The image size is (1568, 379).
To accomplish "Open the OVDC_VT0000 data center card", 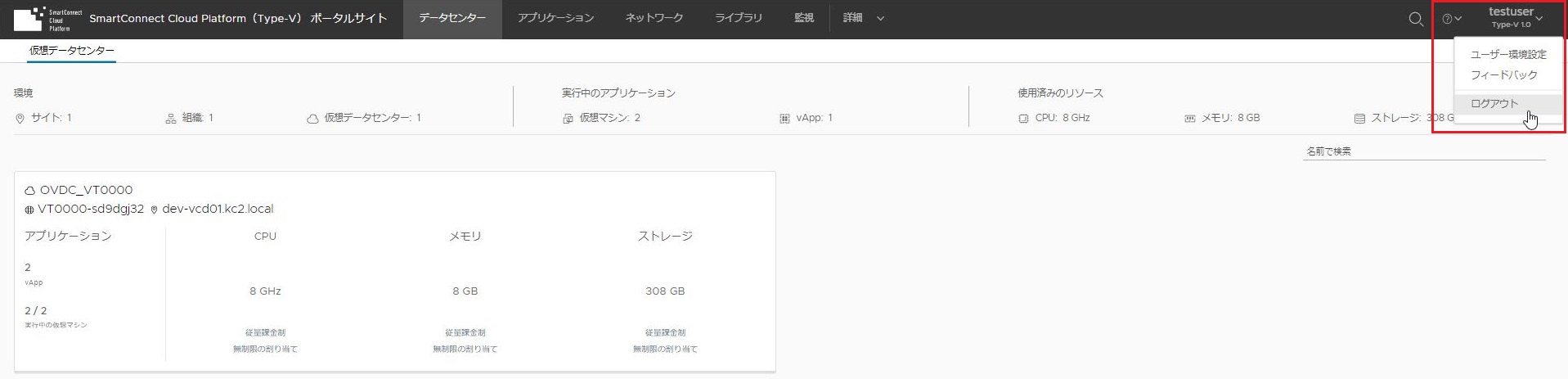I will point(394,272).
